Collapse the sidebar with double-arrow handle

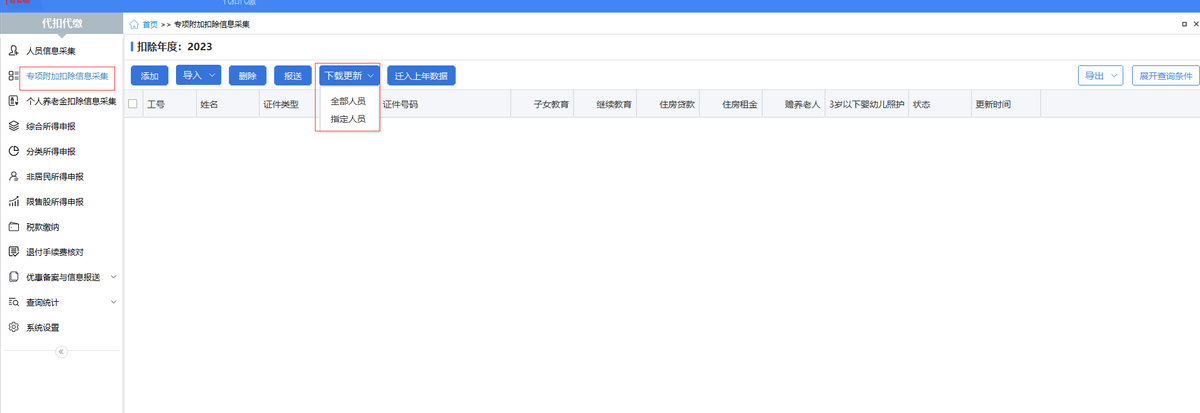tap(61, 352)
